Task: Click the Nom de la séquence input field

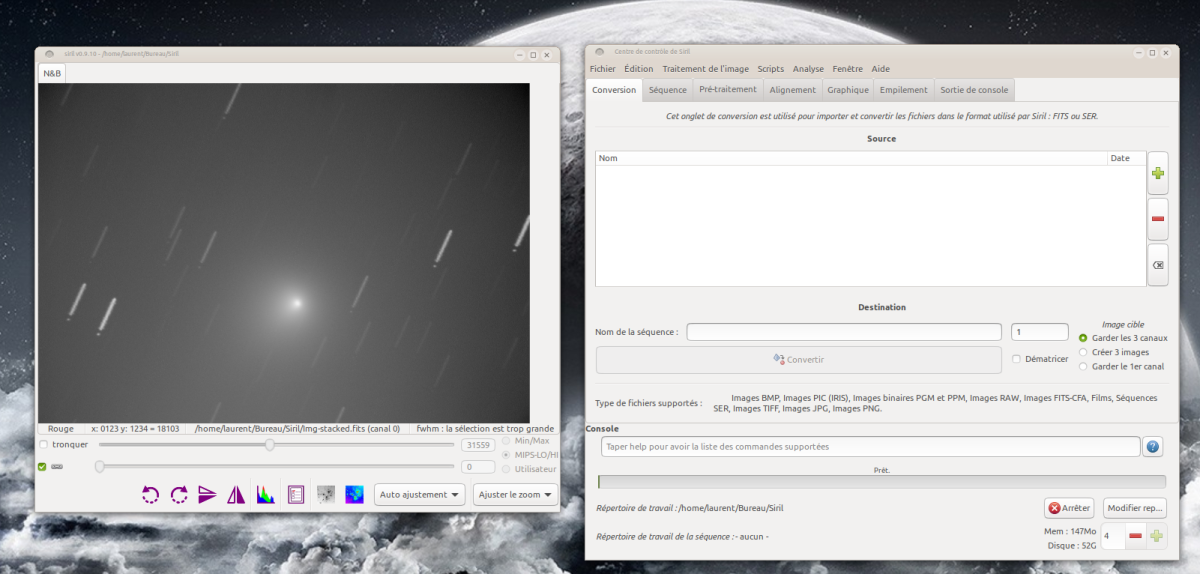Action: pyautogui.click(x=843, y=332)
